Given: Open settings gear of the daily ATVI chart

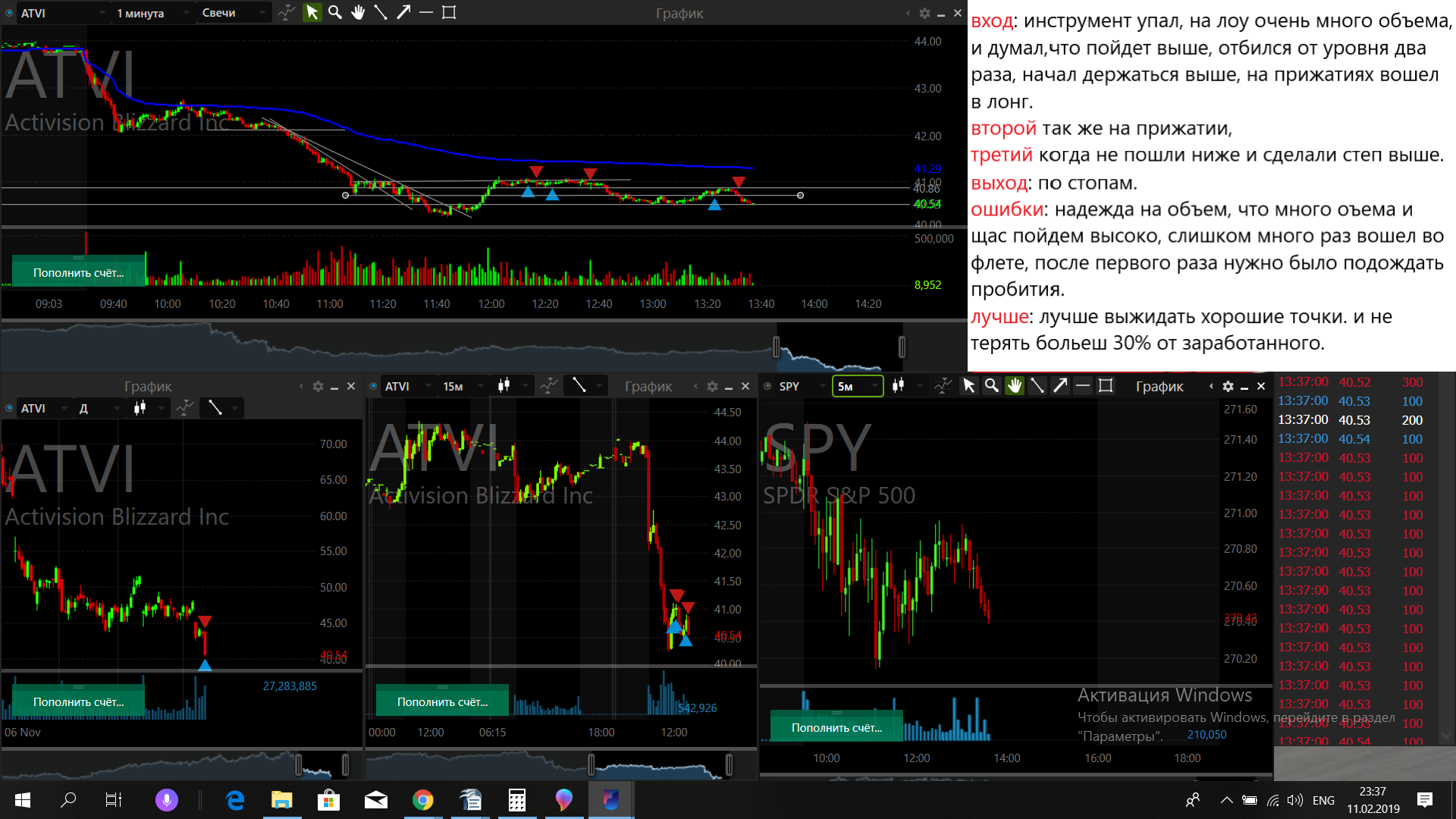Looking at the screenshot, I should coord(318,386).
